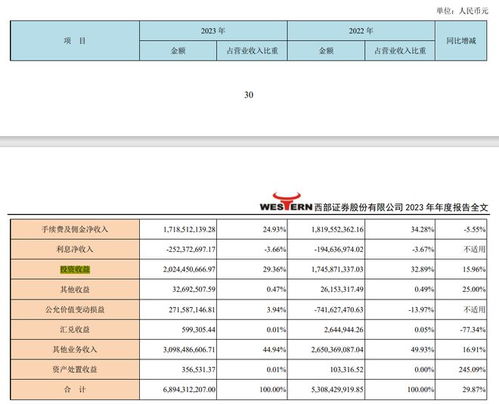Click page number 30
The image size is (499, 404).
249,95
